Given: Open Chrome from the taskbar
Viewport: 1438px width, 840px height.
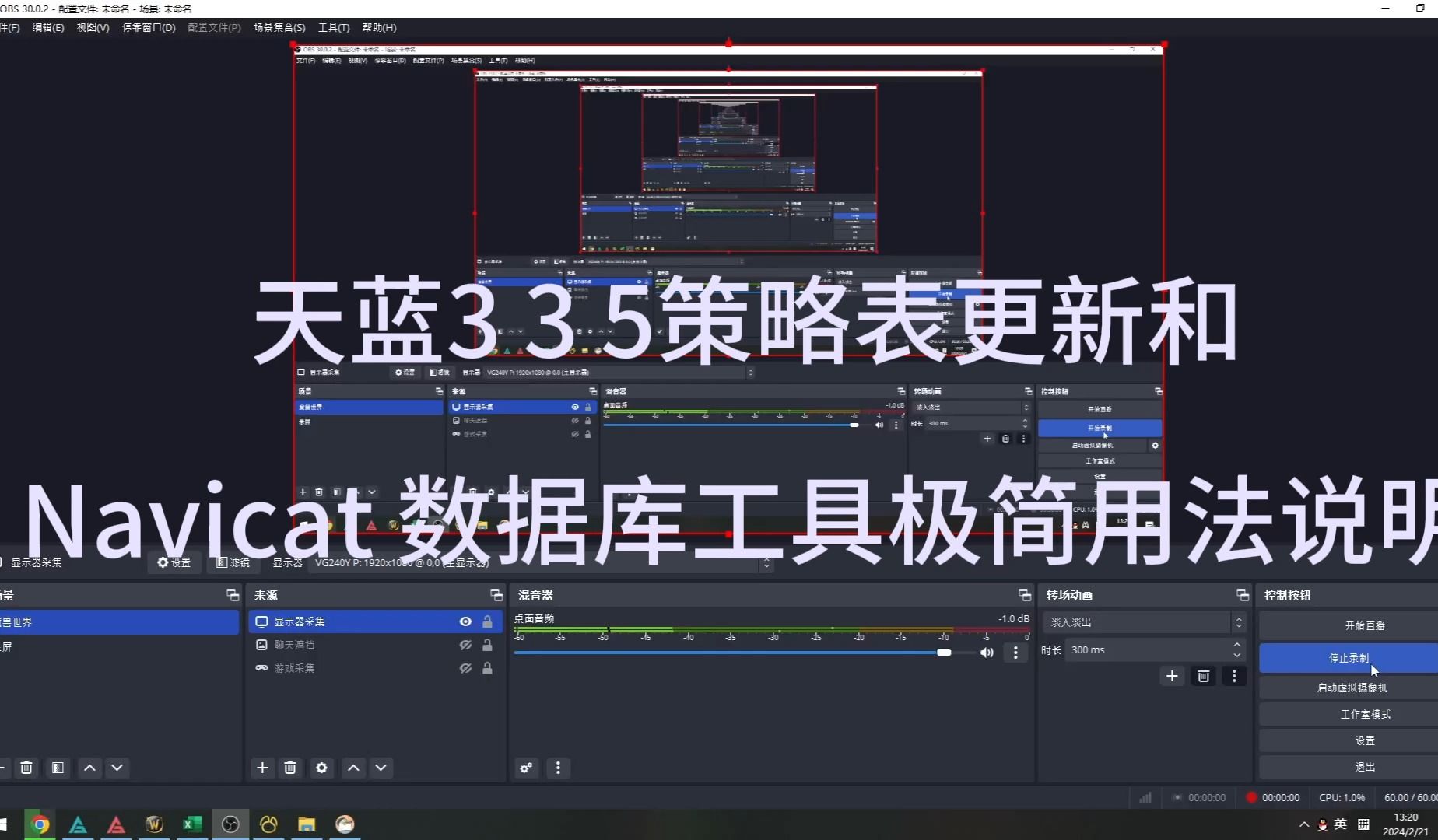Looking at the screenshot, I should tap(40, 824).
